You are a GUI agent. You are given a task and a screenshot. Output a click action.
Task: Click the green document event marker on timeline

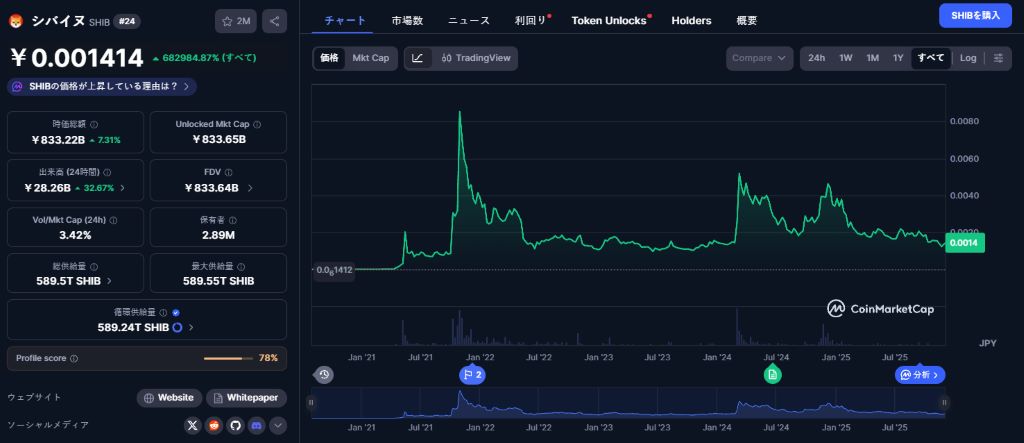pyautogui.click(x=772, y=374)
